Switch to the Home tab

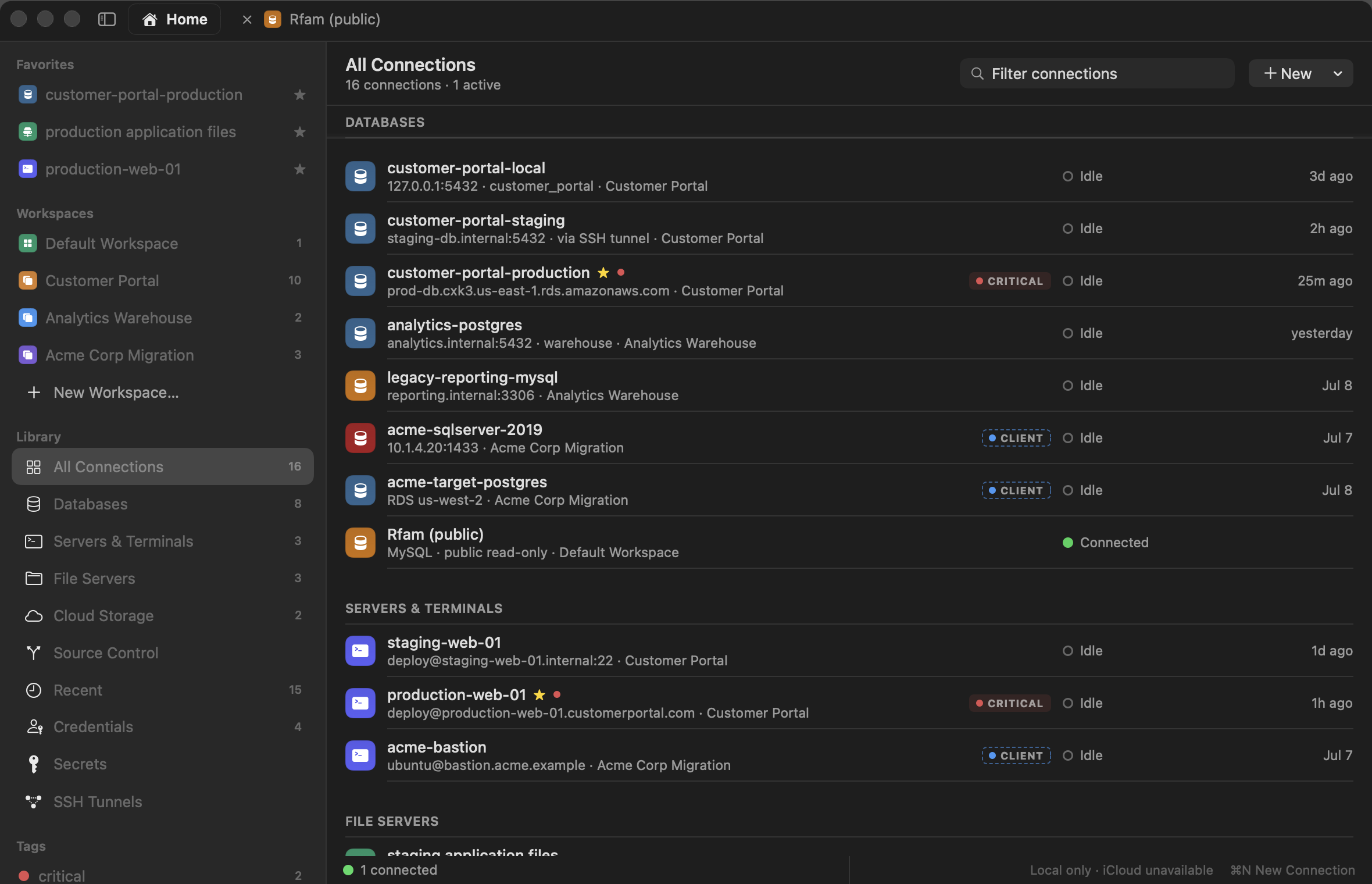point(174,19)
